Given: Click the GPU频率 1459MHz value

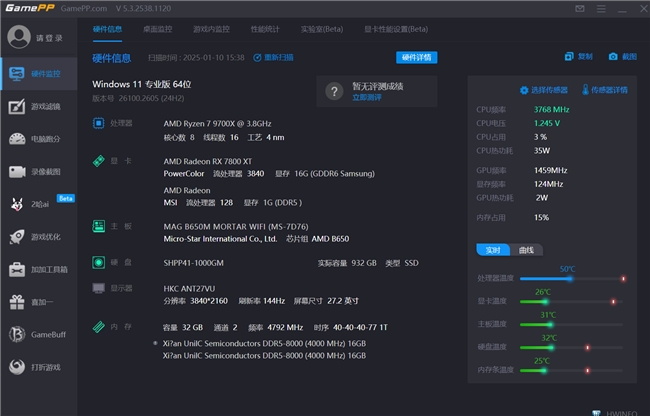Looking at the screenshot, I should (x=551, y=170).
